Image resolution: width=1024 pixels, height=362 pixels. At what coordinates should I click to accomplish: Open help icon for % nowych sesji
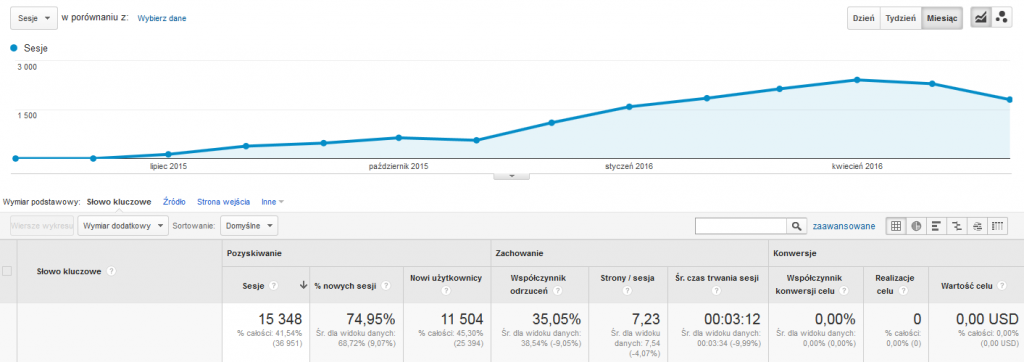[387, 285]
